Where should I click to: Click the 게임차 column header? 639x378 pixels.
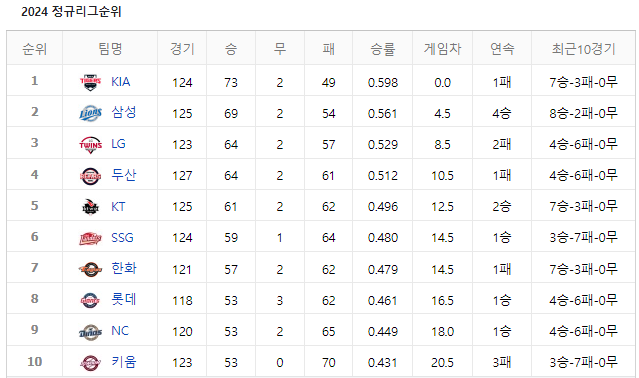442,49
